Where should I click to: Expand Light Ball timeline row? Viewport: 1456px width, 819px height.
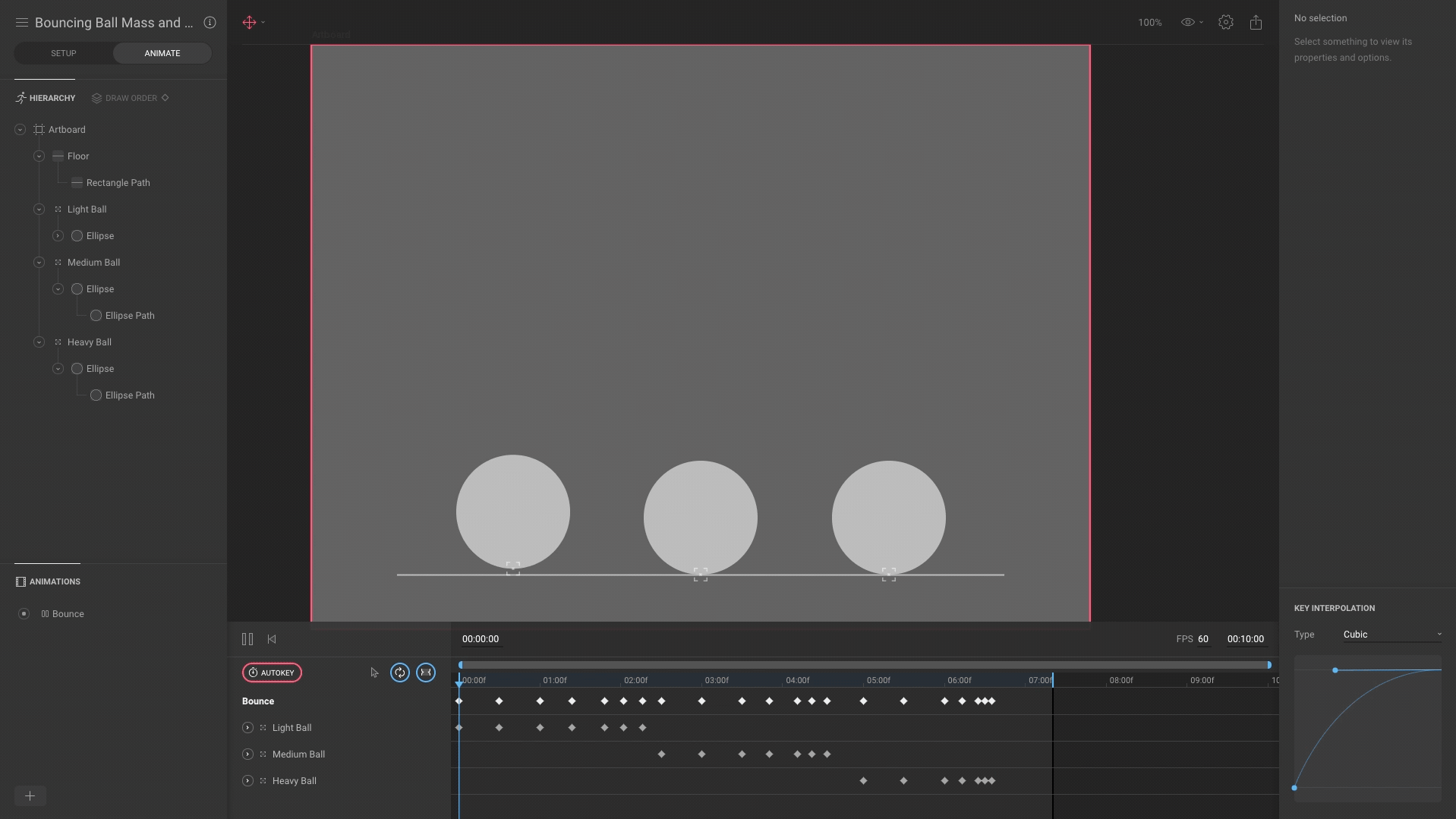coord(247,728)
